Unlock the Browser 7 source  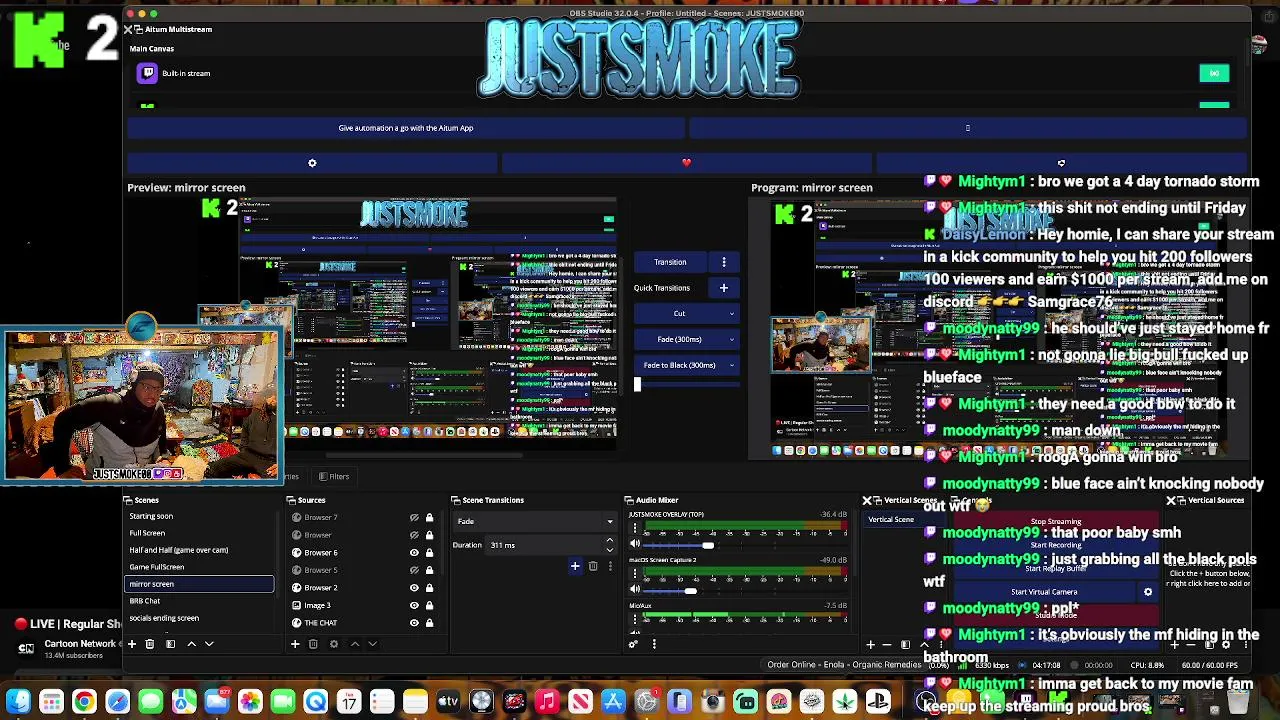pyautogui.click(x=430, y=518)
